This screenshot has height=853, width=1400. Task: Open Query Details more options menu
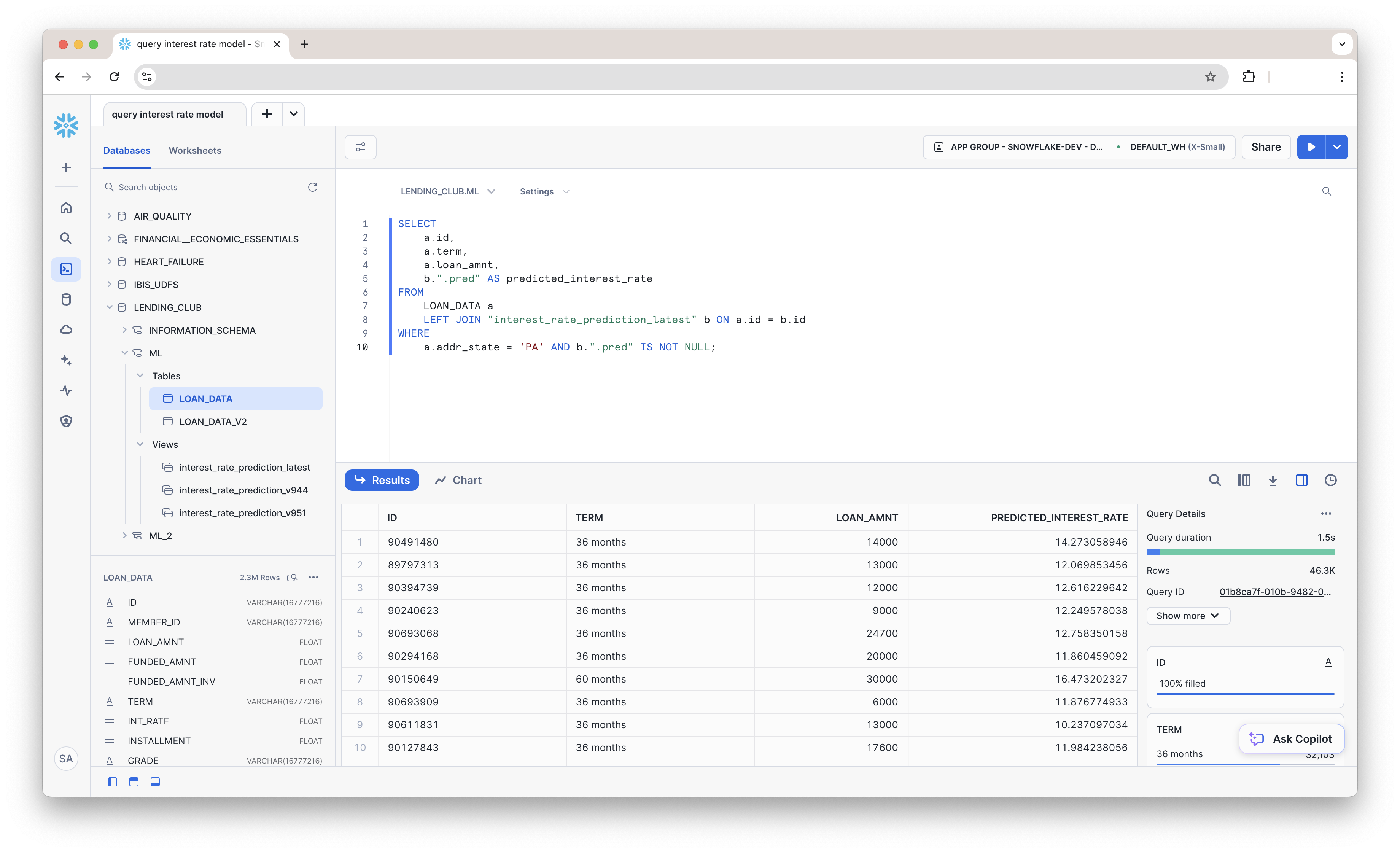[x=1326, y=514]
